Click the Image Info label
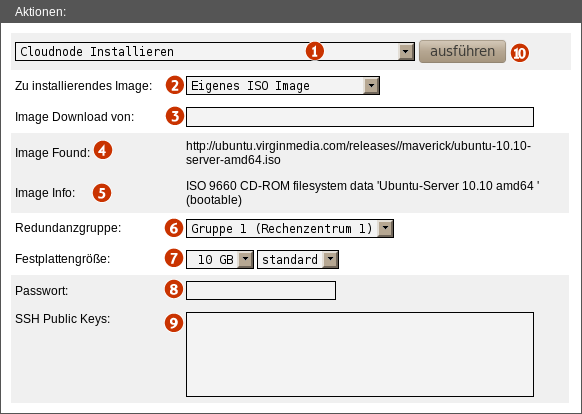The image size is (582, 414). pos(45,193)
